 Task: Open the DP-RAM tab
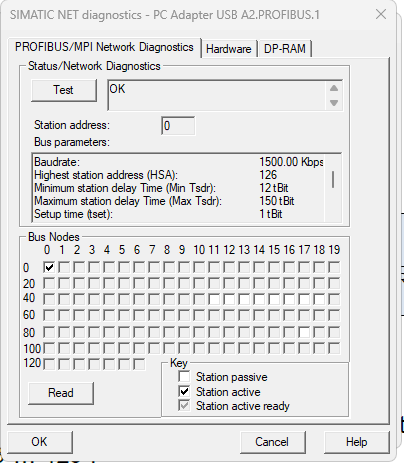click(x=285, y=49)
